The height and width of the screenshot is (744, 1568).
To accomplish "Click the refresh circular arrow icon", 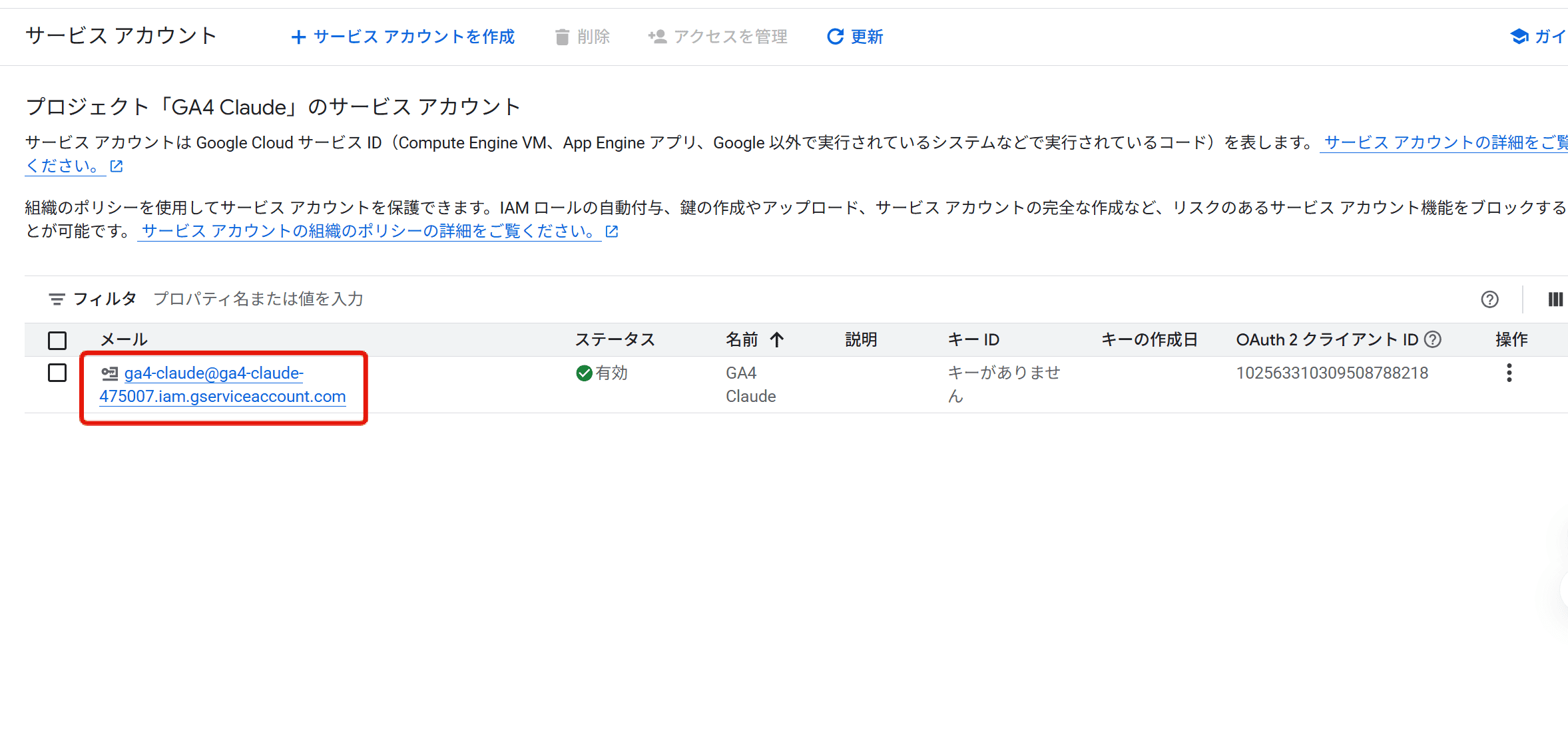I will coord(835,37).
